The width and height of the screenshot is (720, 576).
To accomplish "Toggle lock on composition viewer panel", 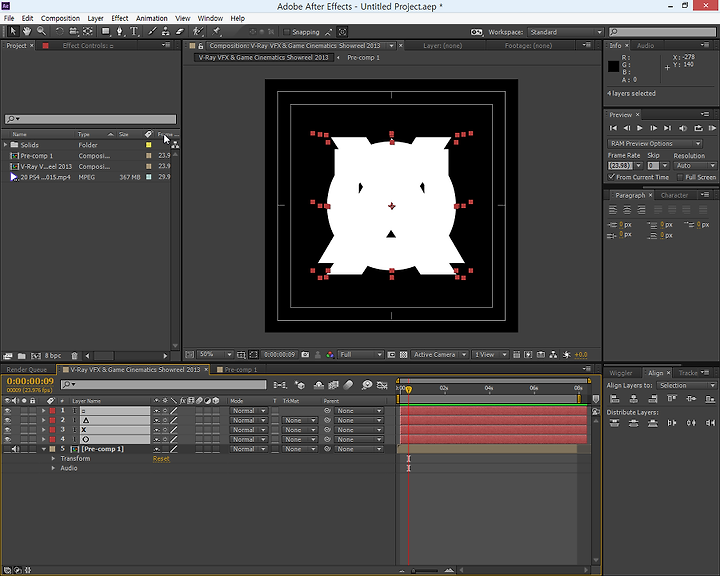I will click(x=201, y=46).
